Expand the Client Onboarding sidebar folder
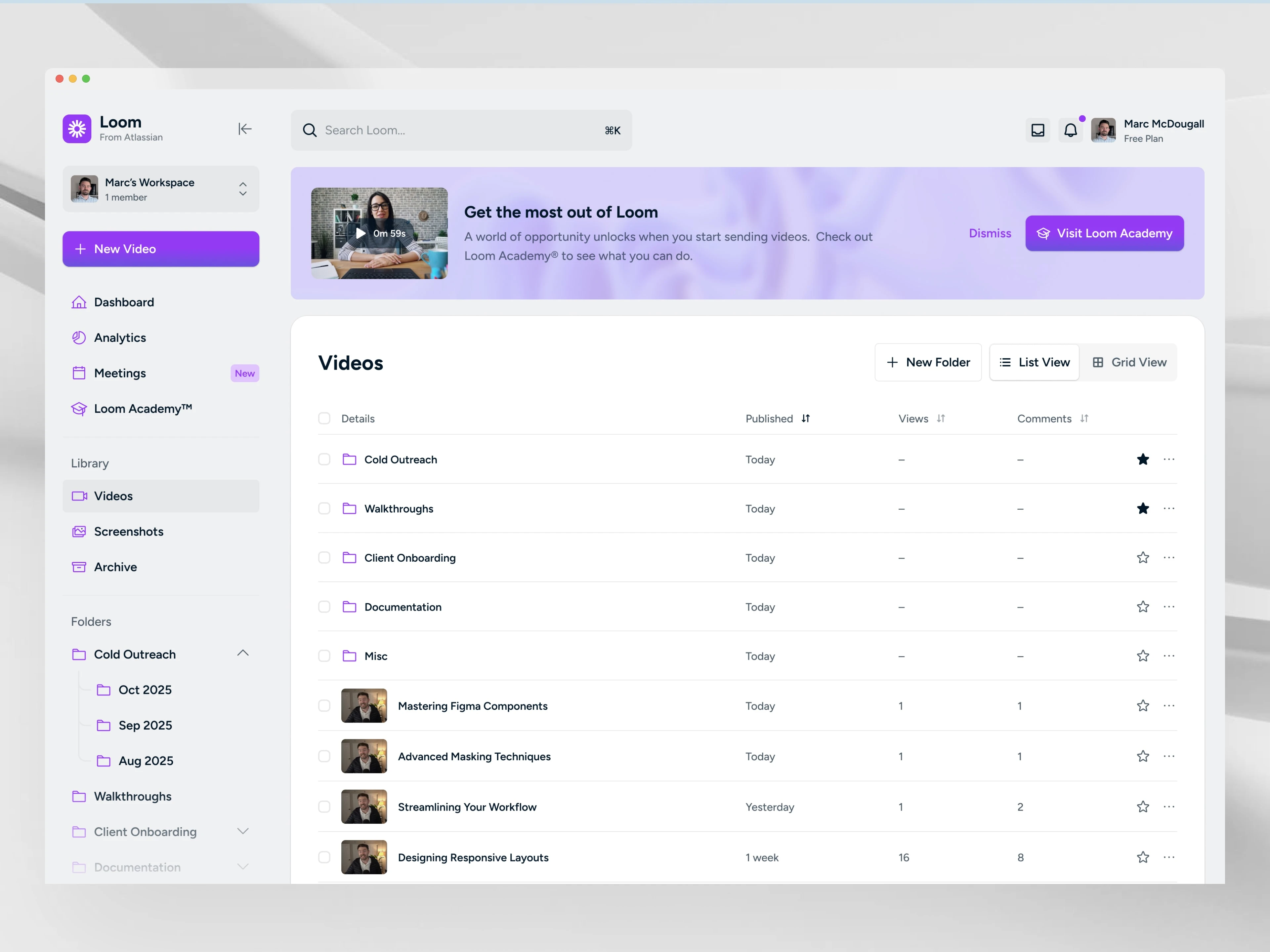The width and height of the screenshot is (1270, 952). (x=243, y=831)
